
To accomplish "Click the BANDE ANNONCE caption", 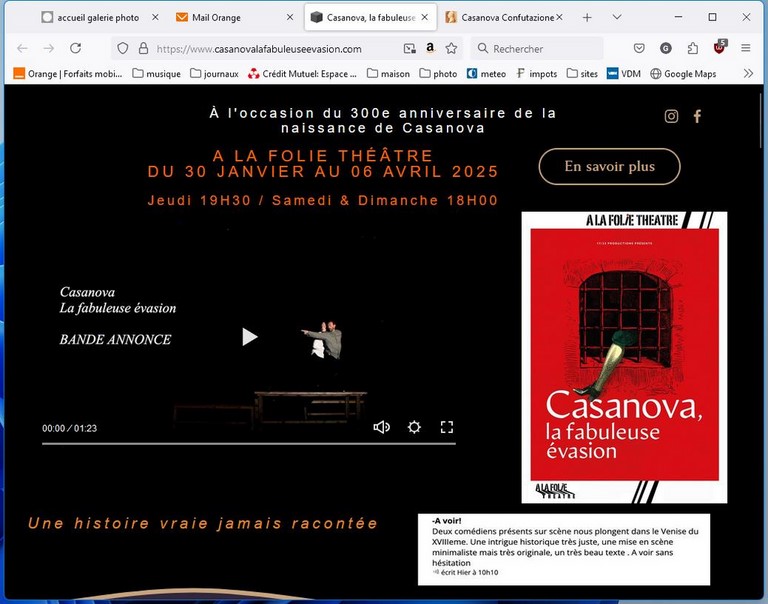I will (x=116, y=339).
